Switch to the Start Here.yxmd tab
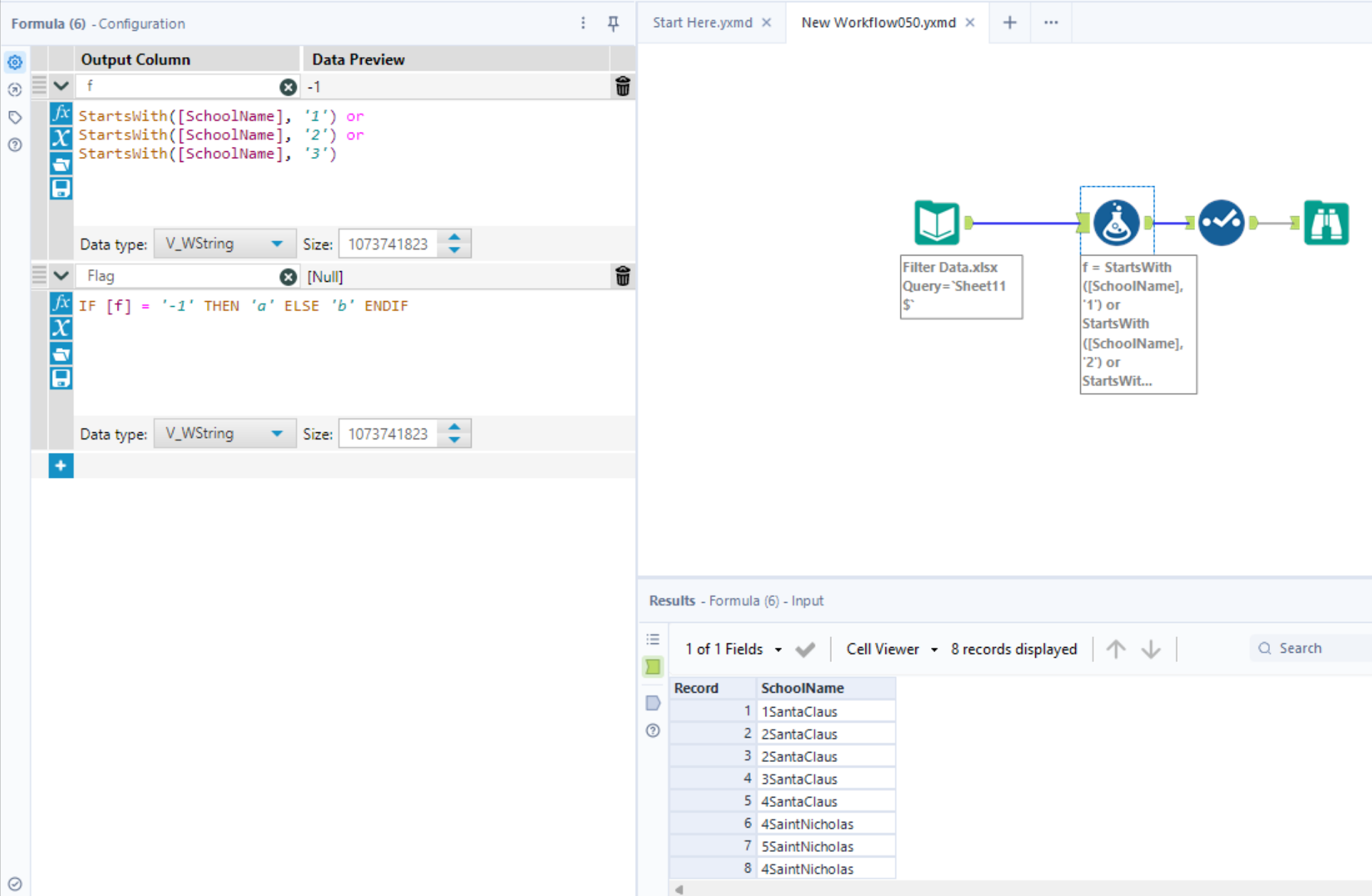Viewport: 1372px width, 896px height. (x=701, y=22)
